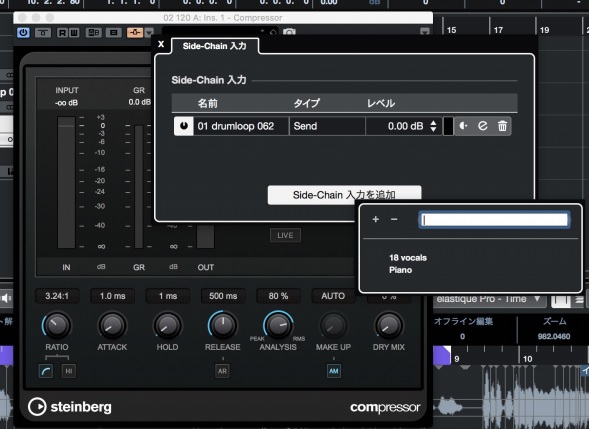The width and height of the screenshot is (589, 429).
Task: Click the minus icon in the track picker
Action: (394, 219)
